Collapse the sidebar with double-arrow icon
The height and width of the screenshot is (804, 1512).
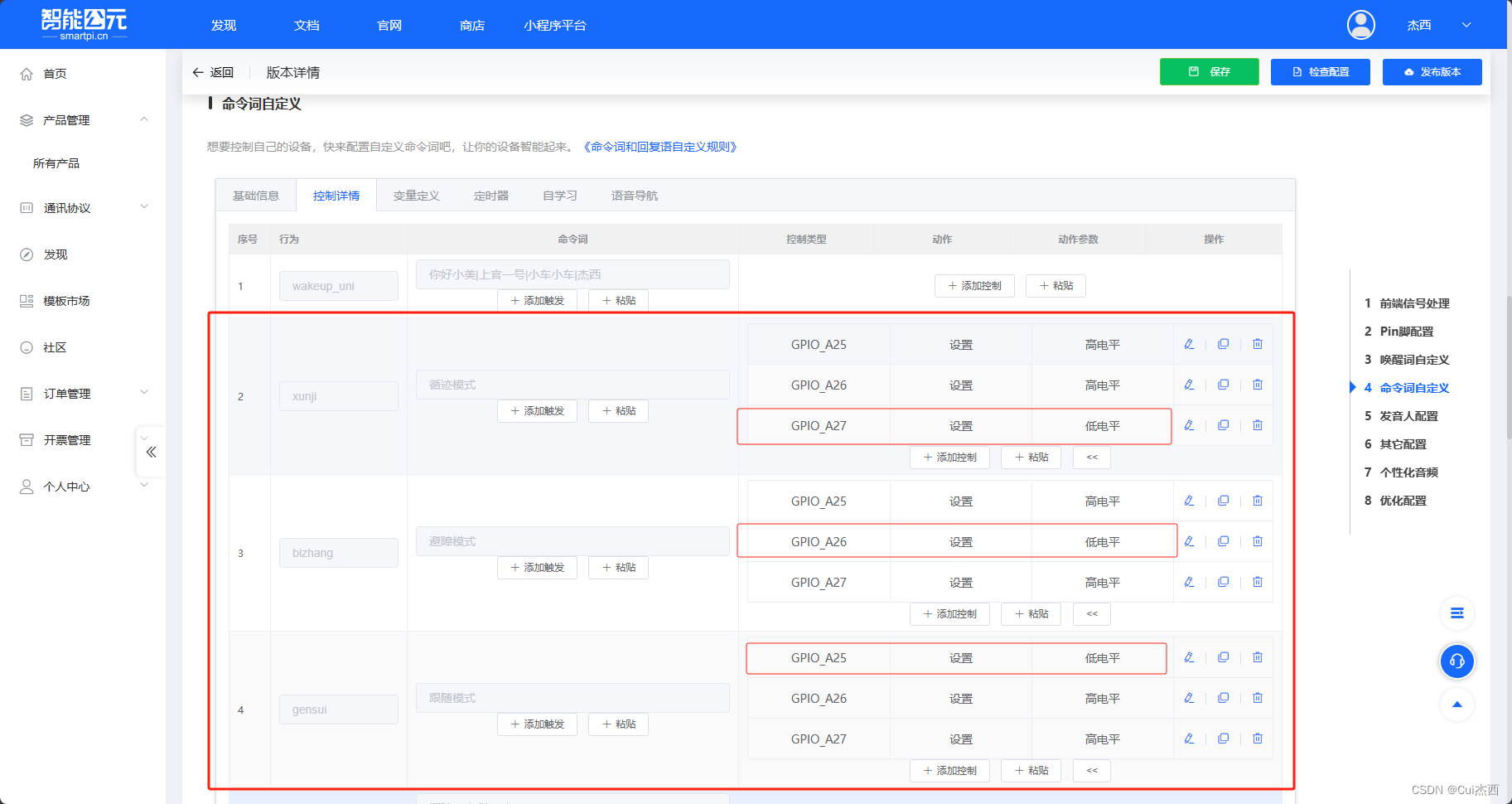coord(151,452)
